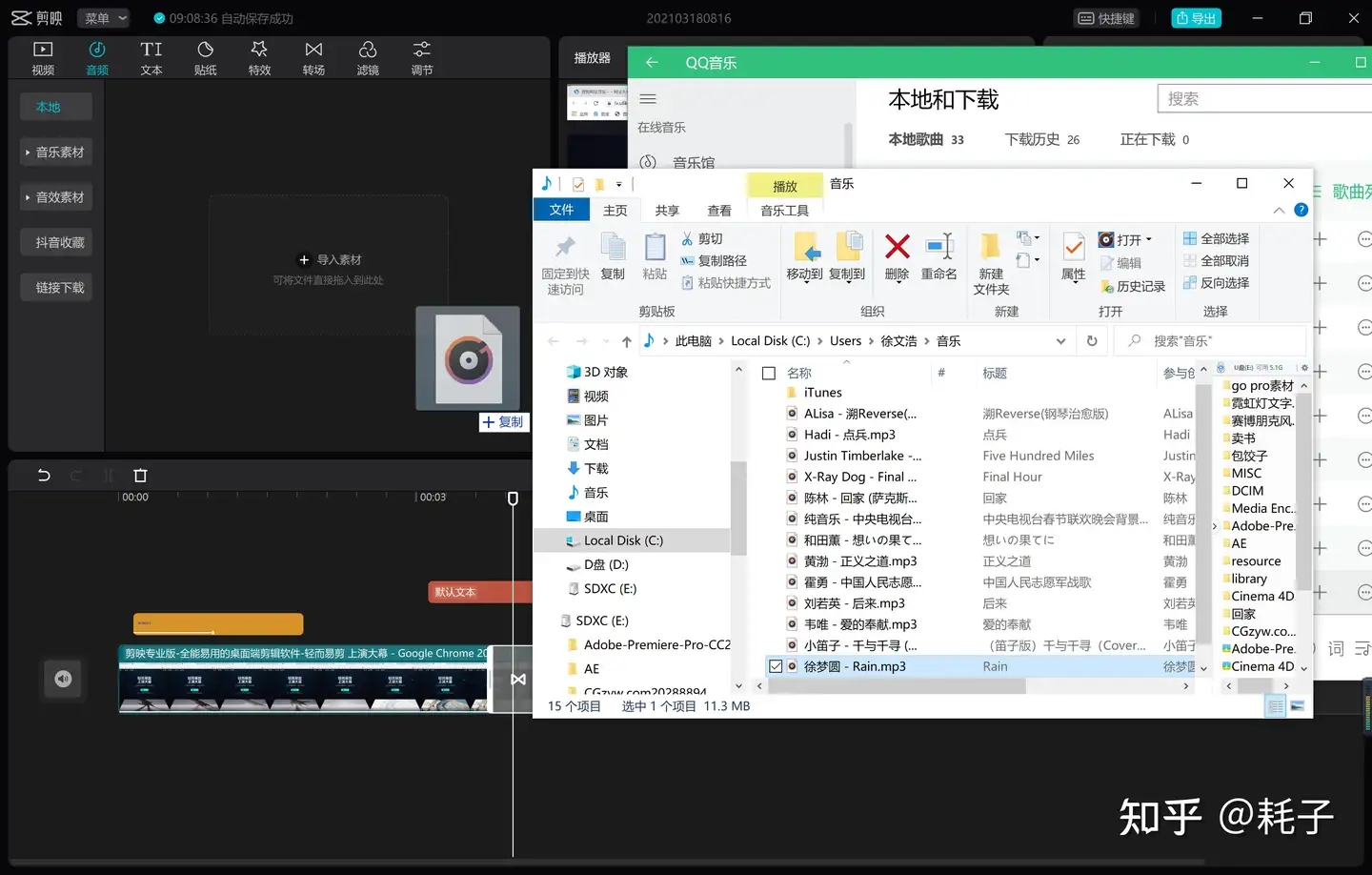Open the 菜单 dropdown in 剪映
Screen dimensions: 1372x875
(x=105, y=18)
